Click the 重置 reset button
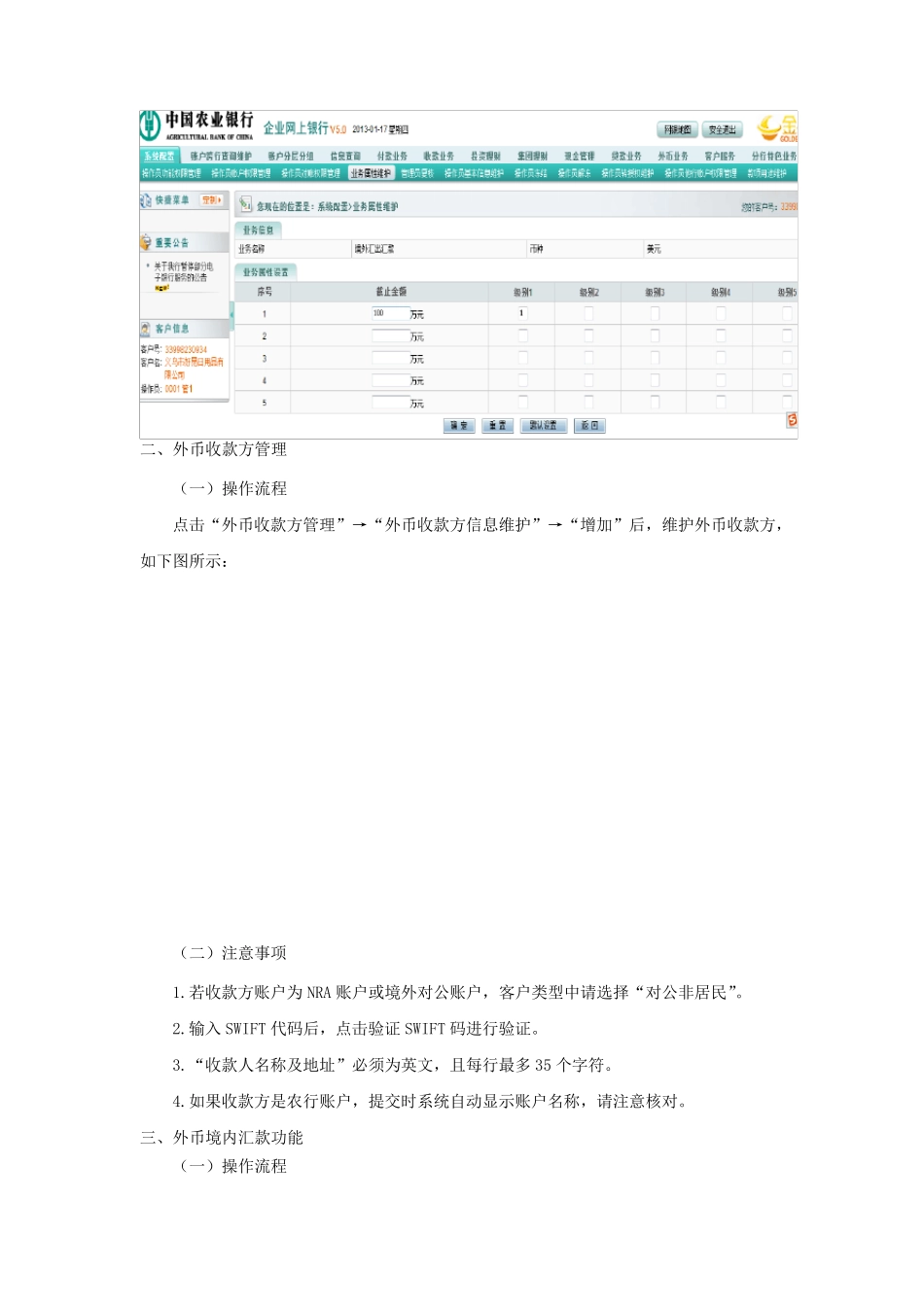 pos(497,426)
